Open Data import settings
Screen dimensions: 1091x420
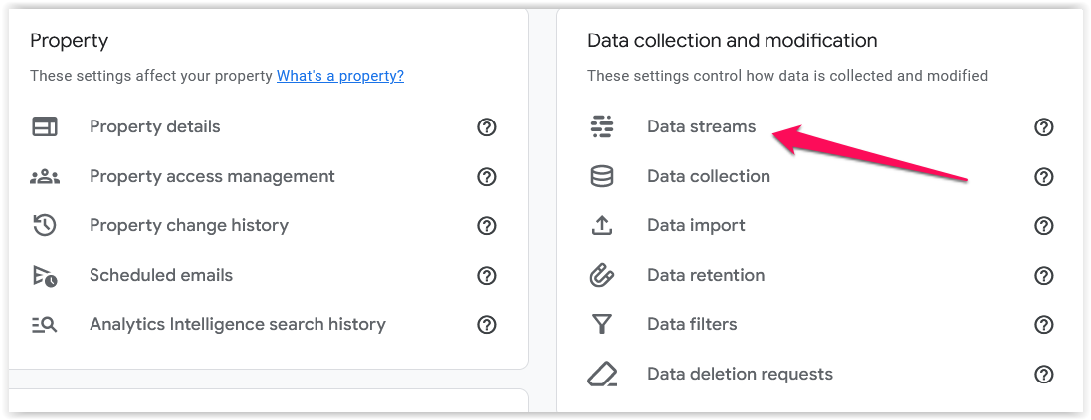pos(696,225)
